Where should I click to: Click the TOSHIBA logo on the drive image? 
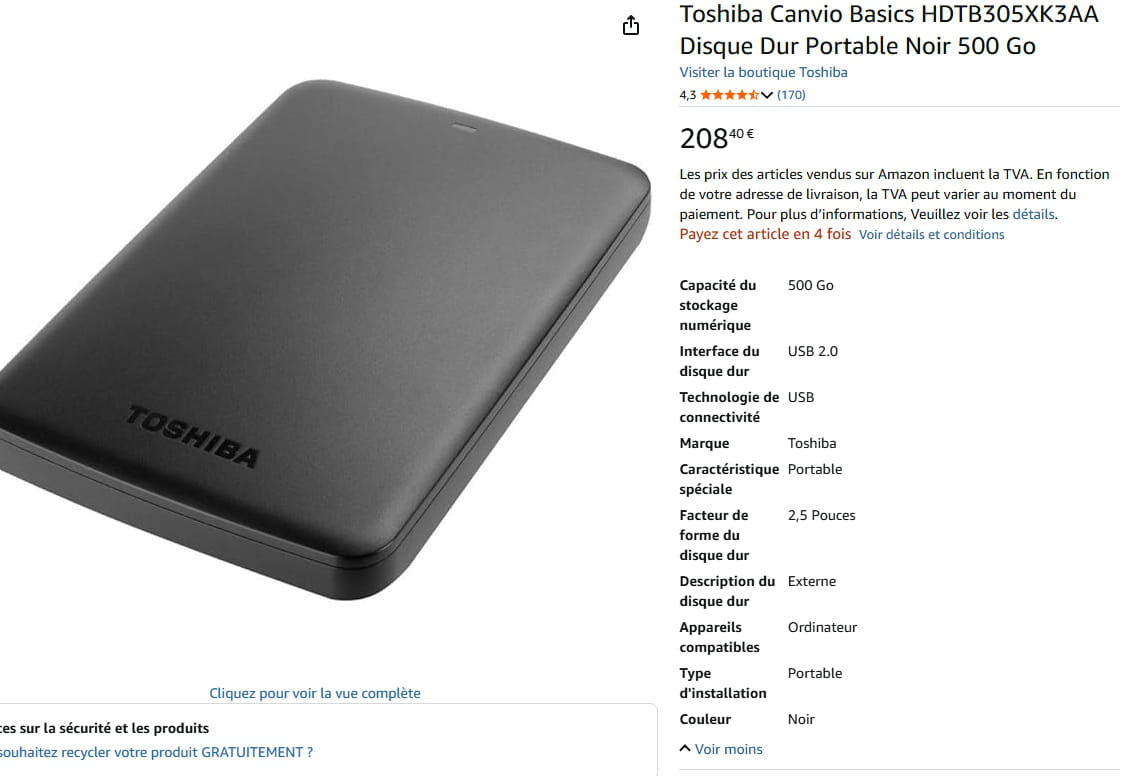click(x=192, y=436)
